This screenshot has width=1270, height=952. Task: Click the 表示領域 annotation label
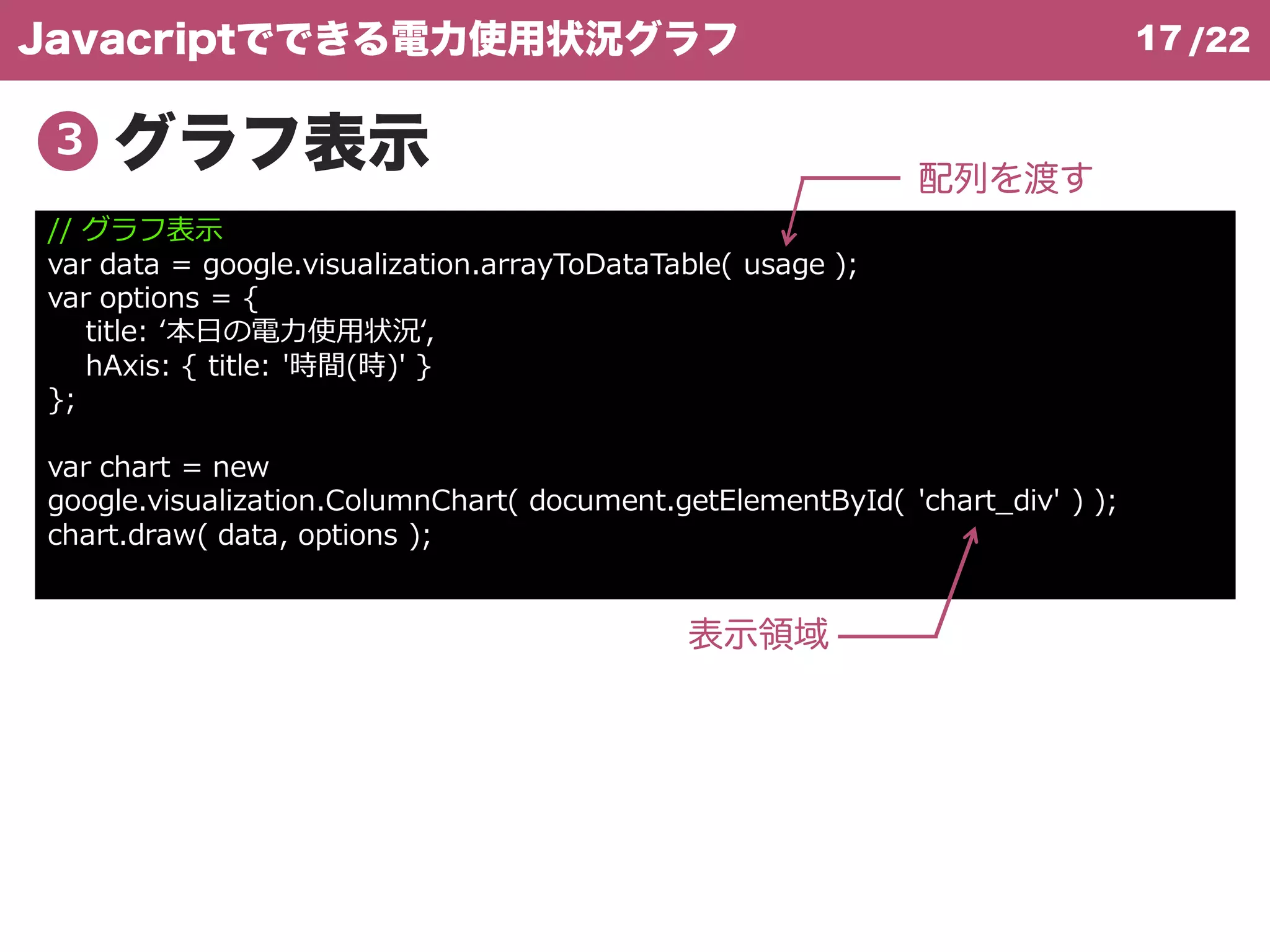click(x=758, y=634)
